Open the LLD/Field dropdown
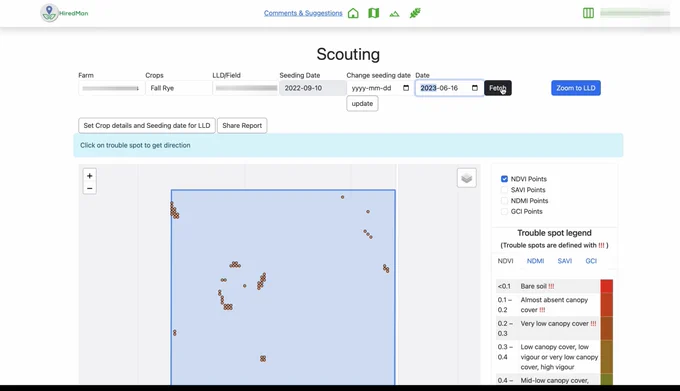Screen dimensions: 680x391 [x=245, y=88]
